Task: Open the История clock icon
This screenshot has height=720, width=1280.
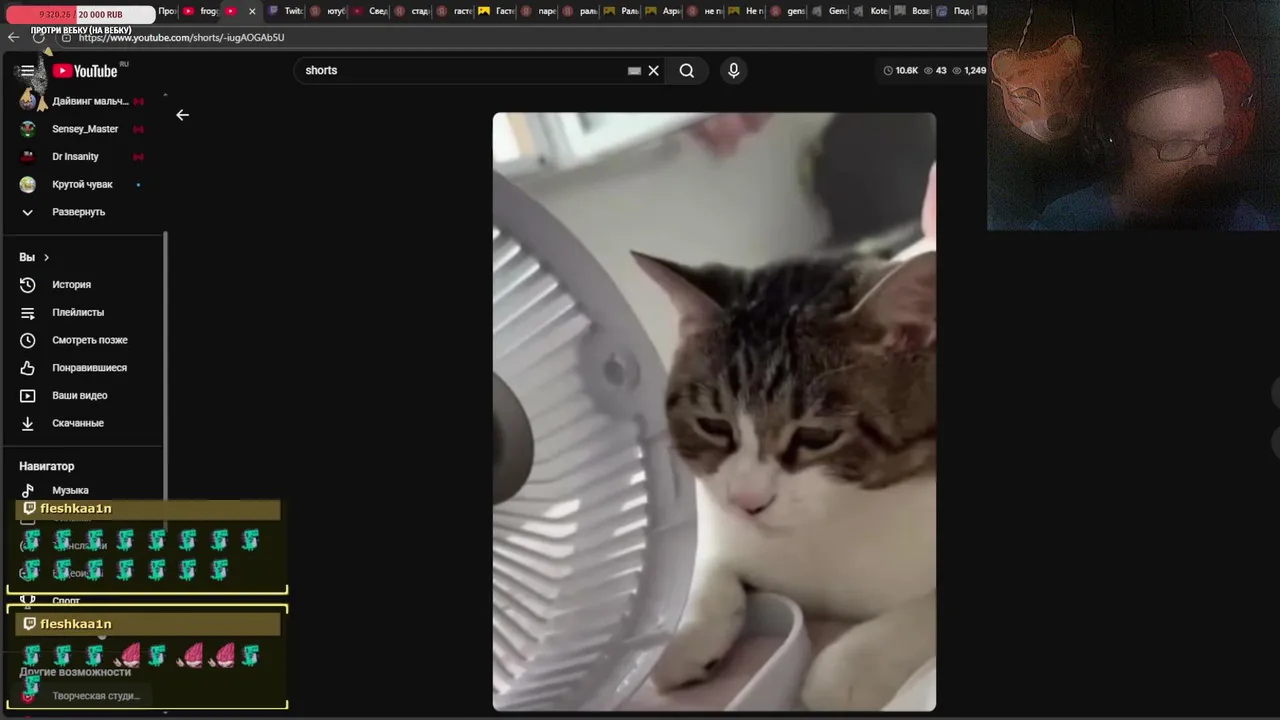Action: tap(28, 285)
